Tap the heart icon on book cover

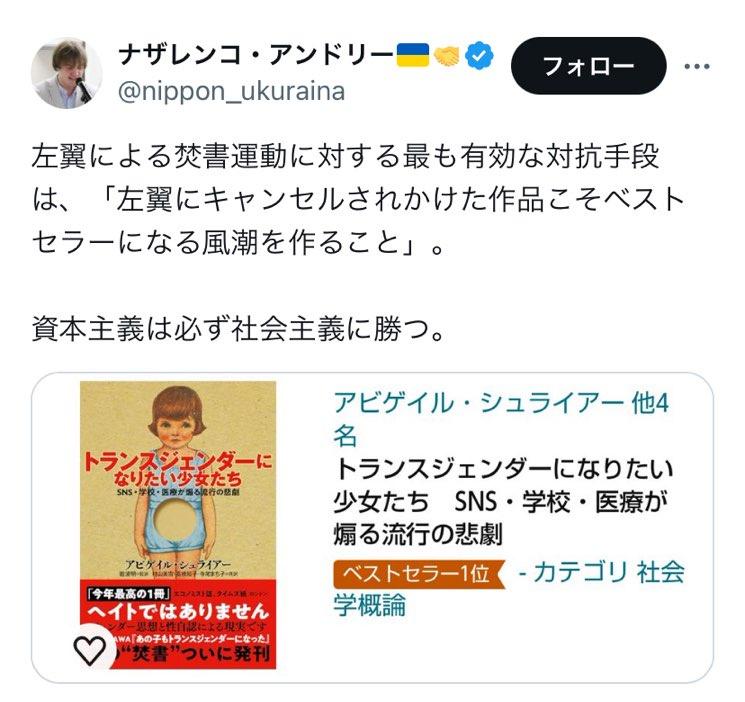90,650
